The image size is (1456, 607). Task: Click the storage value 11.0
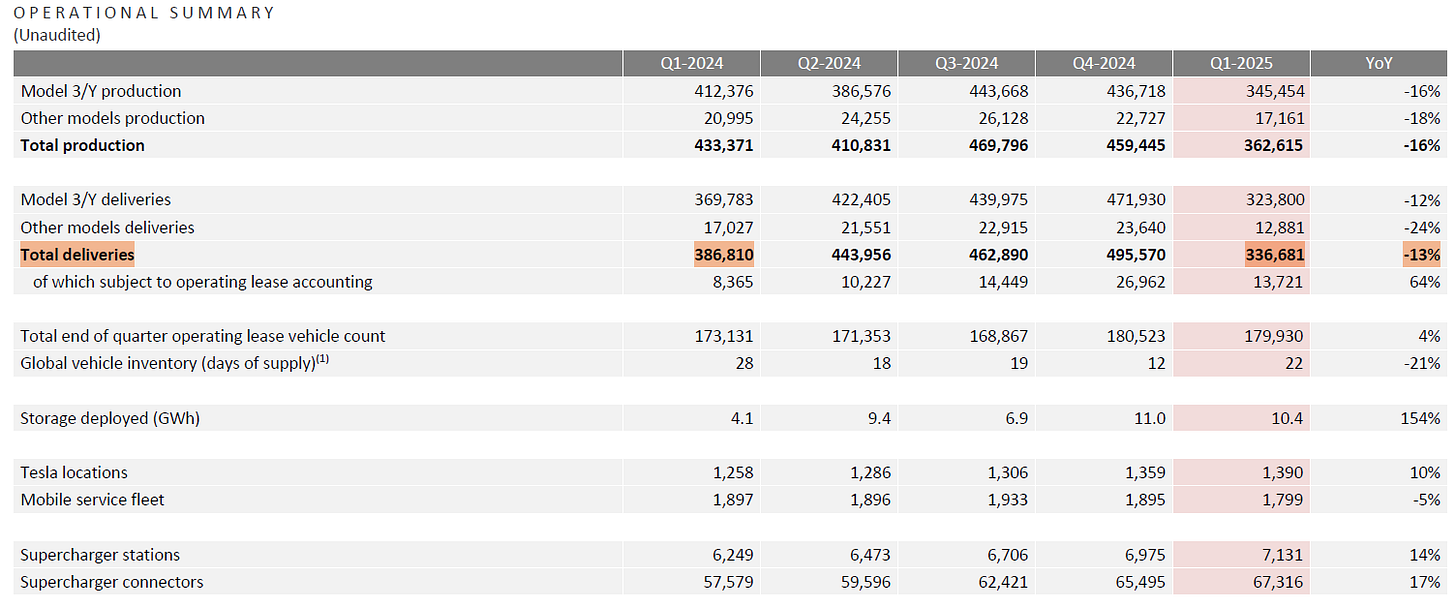pos(1150,418)
